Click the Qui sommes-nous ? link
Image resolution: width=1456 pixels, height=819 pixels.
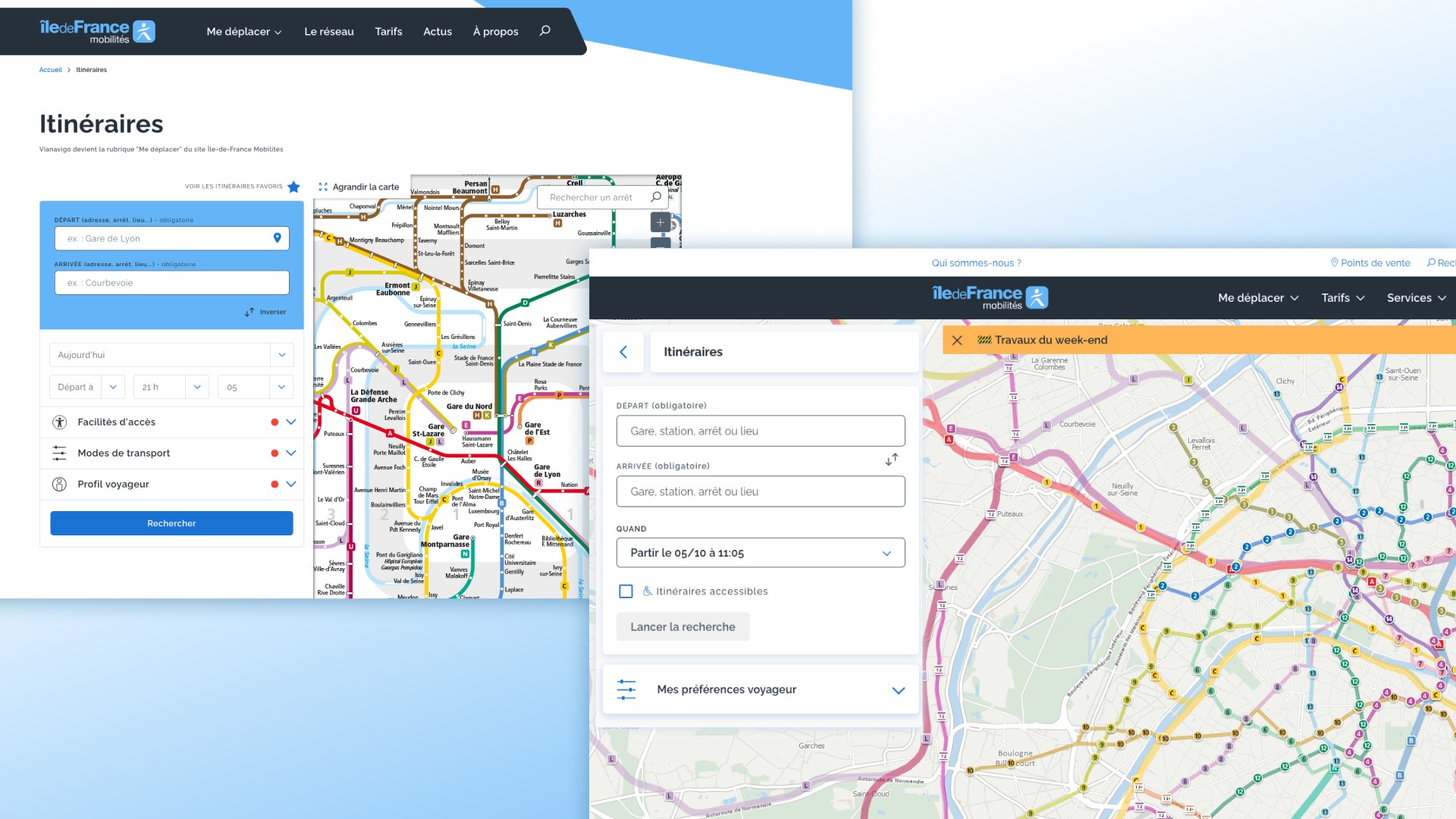pos(976,263)
